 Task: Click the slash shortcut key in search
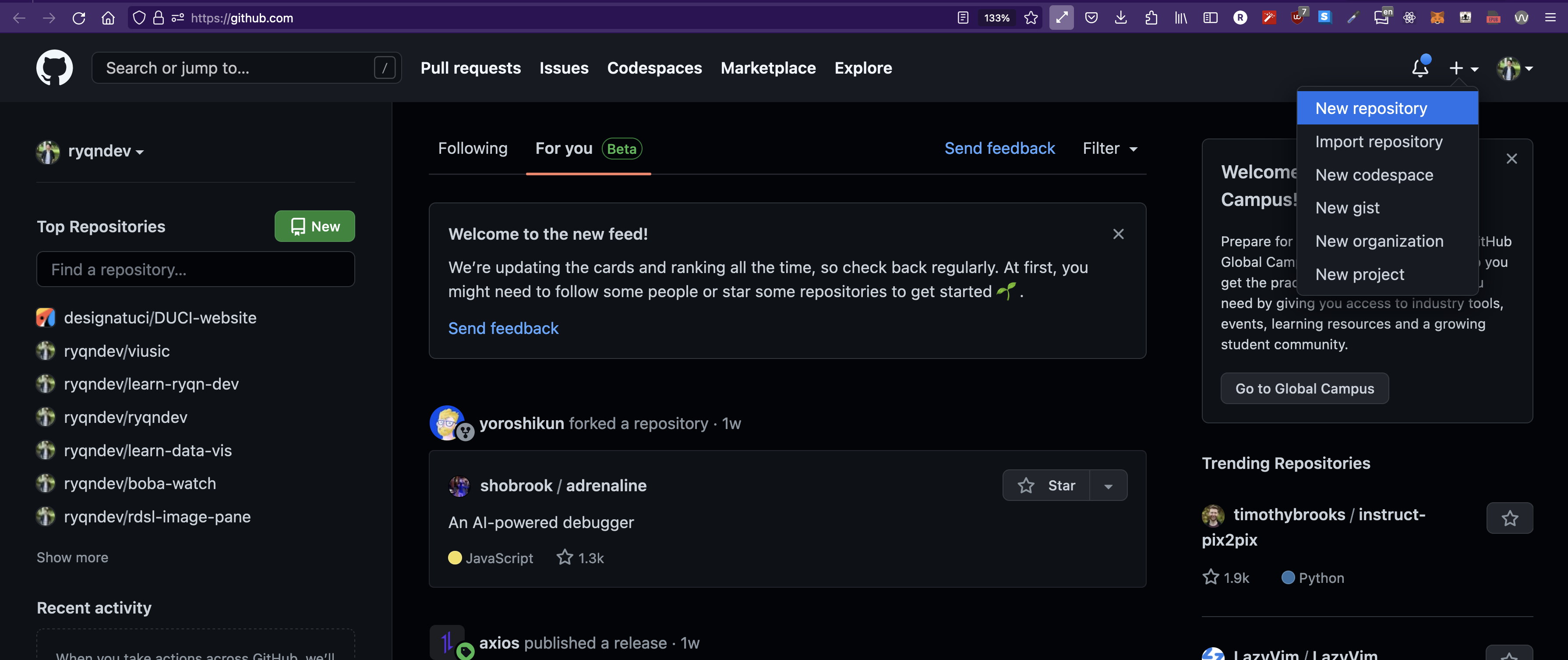384,67
